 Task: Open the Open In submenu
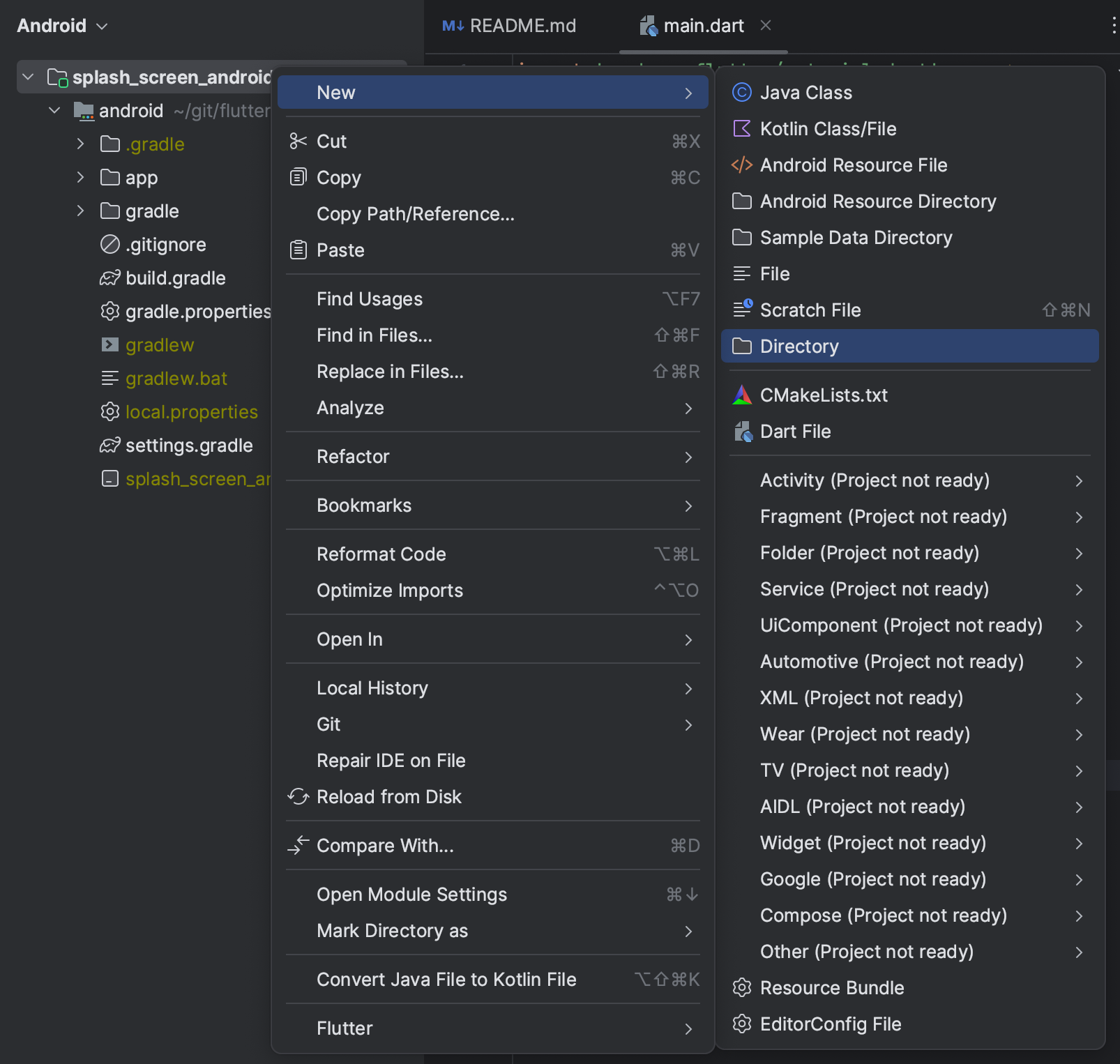tap(493, 639)
